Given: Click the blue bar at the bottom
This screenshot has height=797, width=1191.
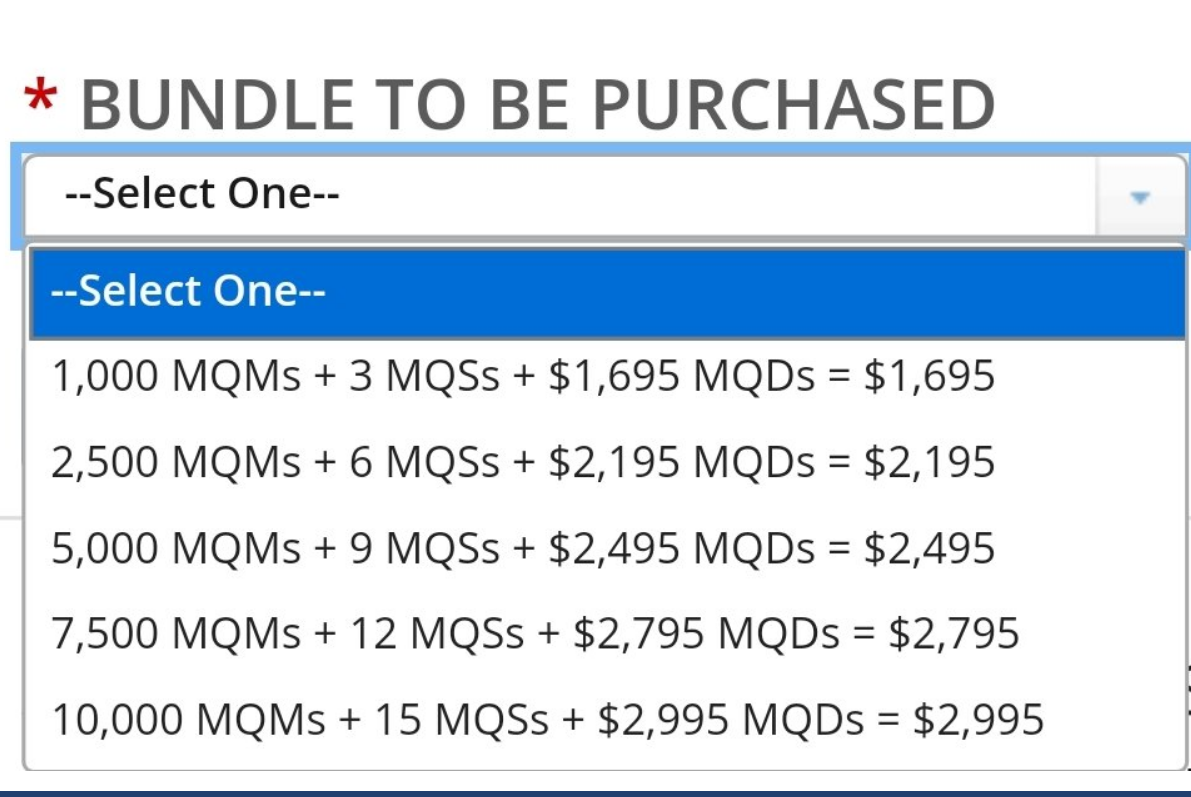Looking at the screenshot, I should 595,789.
